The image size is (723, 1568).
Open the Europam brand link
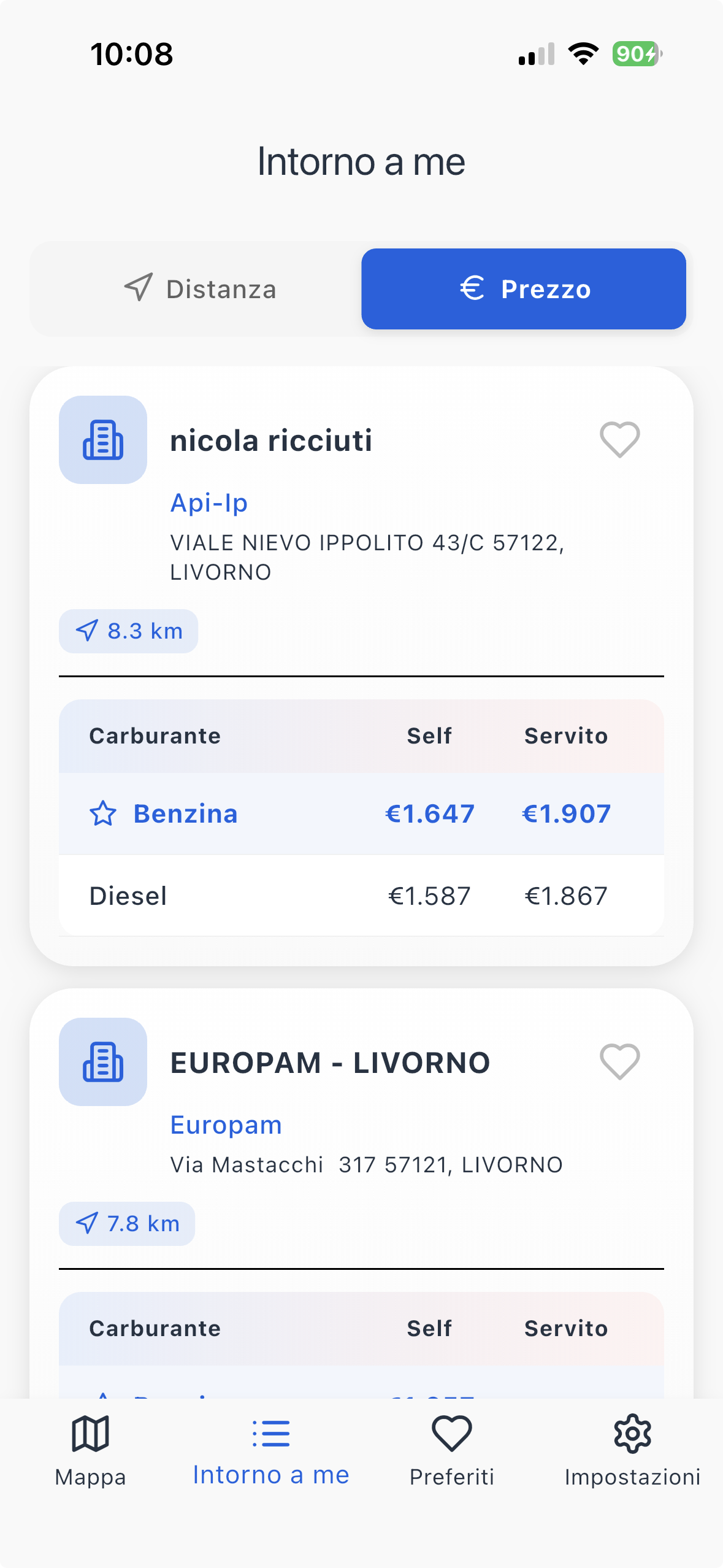226,1125
